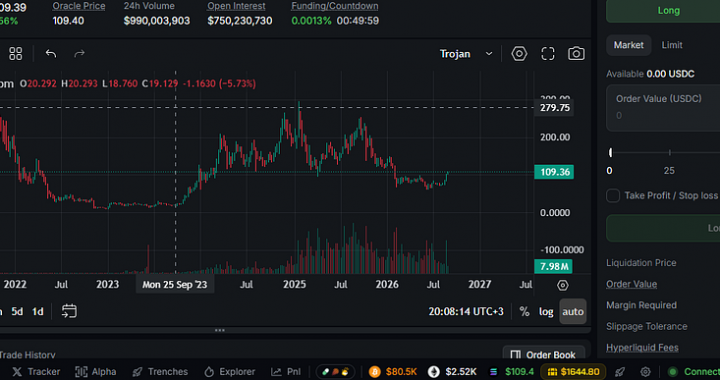Click the 7.98M volume label

click(553, 266)
